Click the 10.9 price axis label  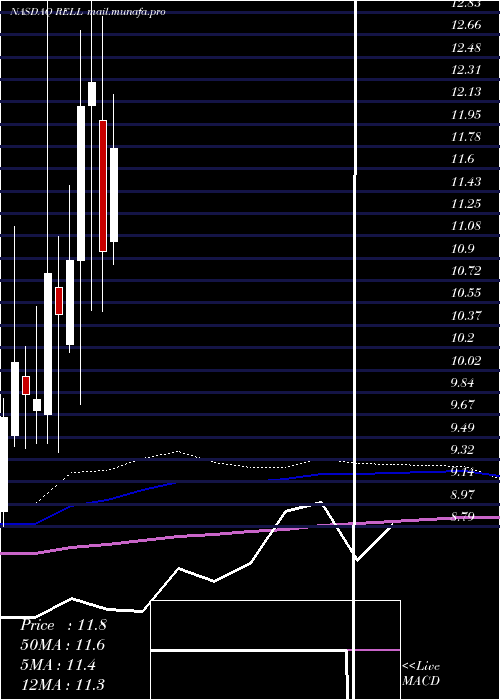point(462,249)
